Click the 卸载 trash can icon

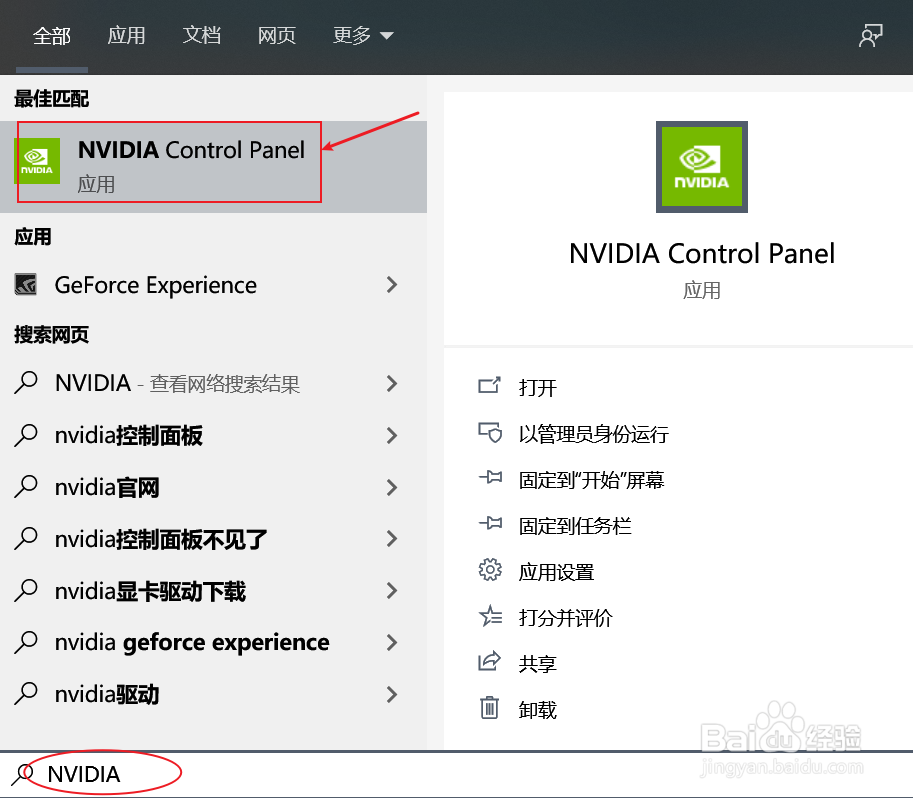pos(489,708)
